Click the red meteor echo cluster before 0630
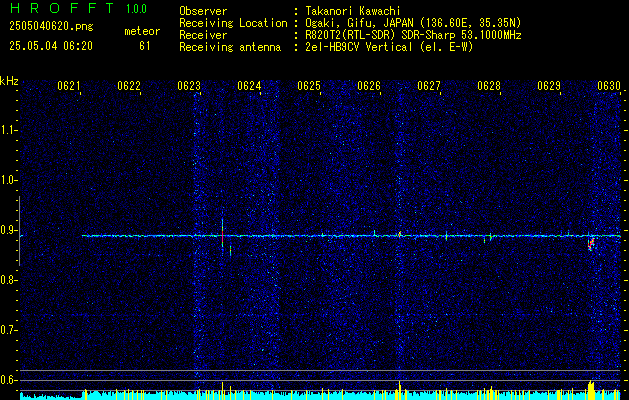This screenshot has width=629, height=400. [591, 244]
